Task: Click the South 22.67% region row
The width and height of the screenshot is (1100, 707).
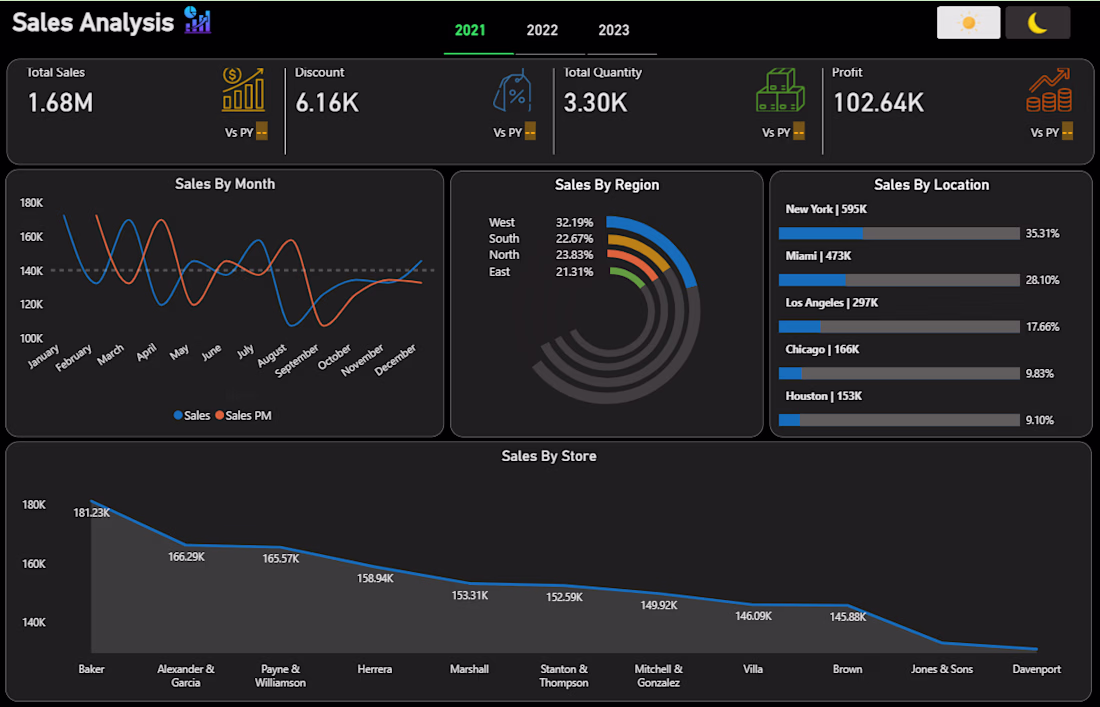Action: point(541,238)
